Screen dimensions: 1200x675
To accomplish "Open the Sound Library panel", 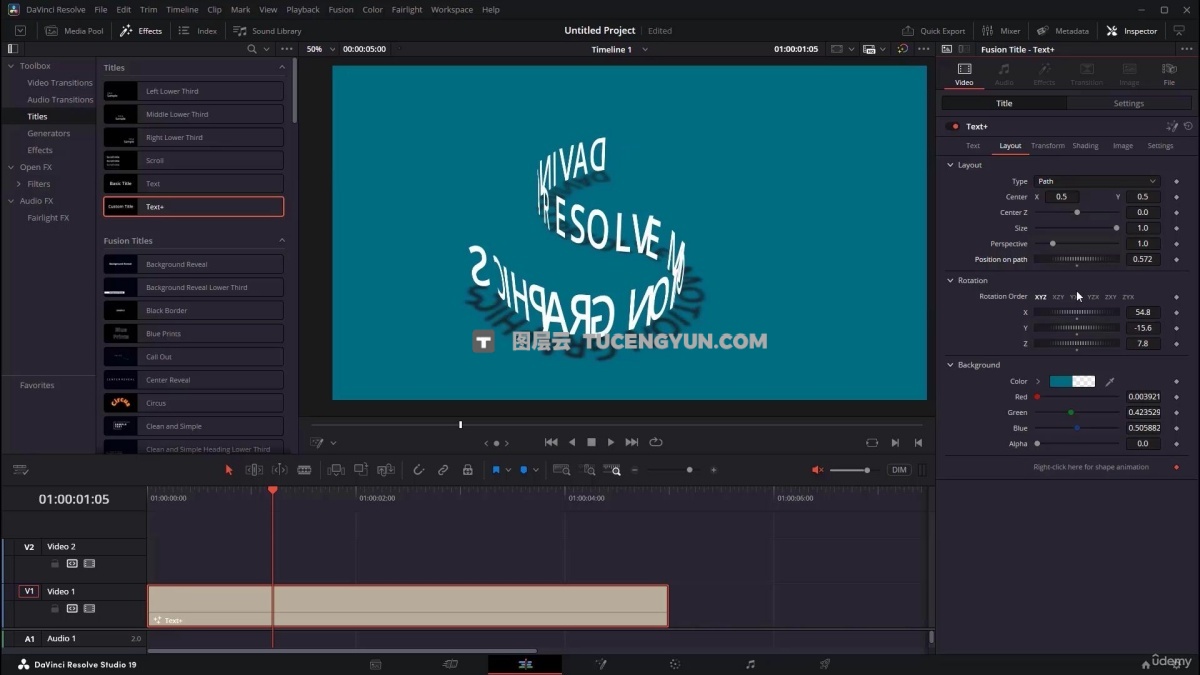I will (x=268, y=31).
